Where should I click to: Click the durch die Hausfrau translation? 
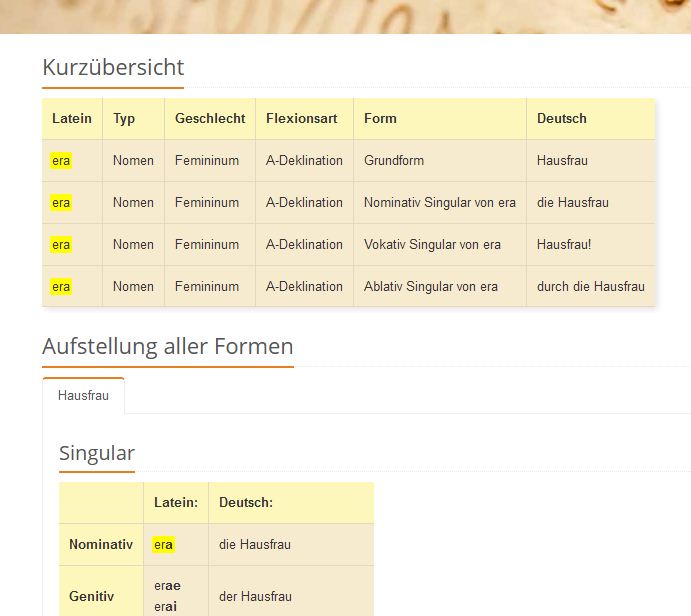(591, 286)
